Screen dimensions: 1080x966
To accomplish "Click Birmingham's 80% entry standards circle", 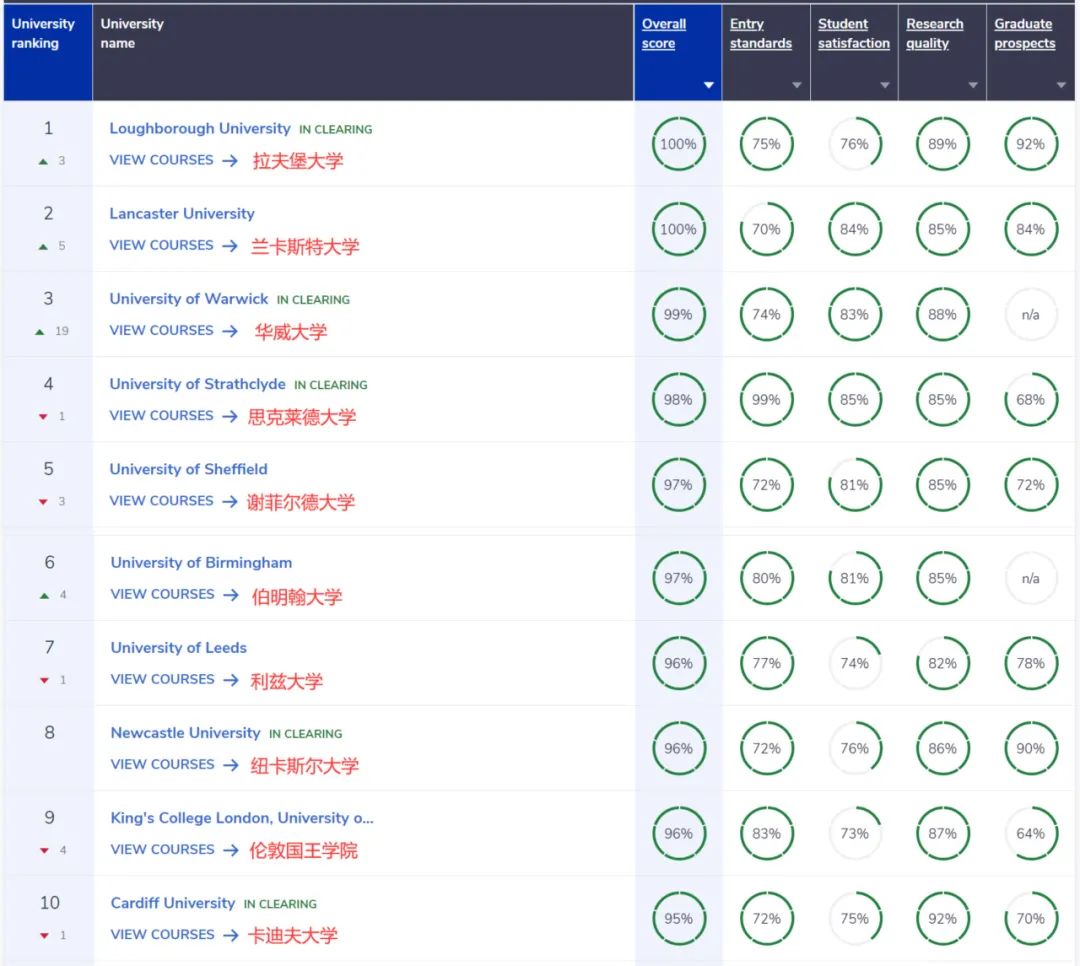I will 767,578.
